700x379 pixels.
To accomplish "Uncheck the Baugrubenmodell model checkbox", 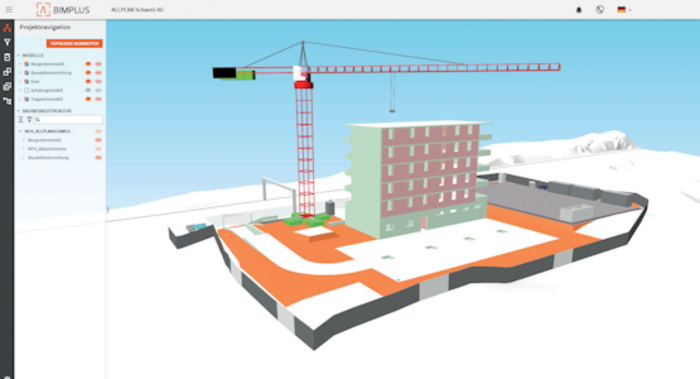I will [x=26, y=64].
